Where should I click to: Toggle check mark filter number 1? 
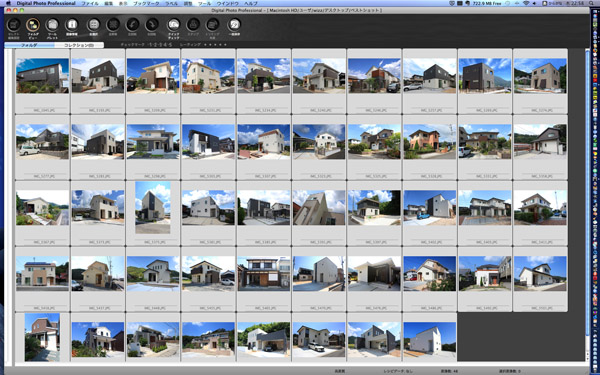click(x=150, y=45)
